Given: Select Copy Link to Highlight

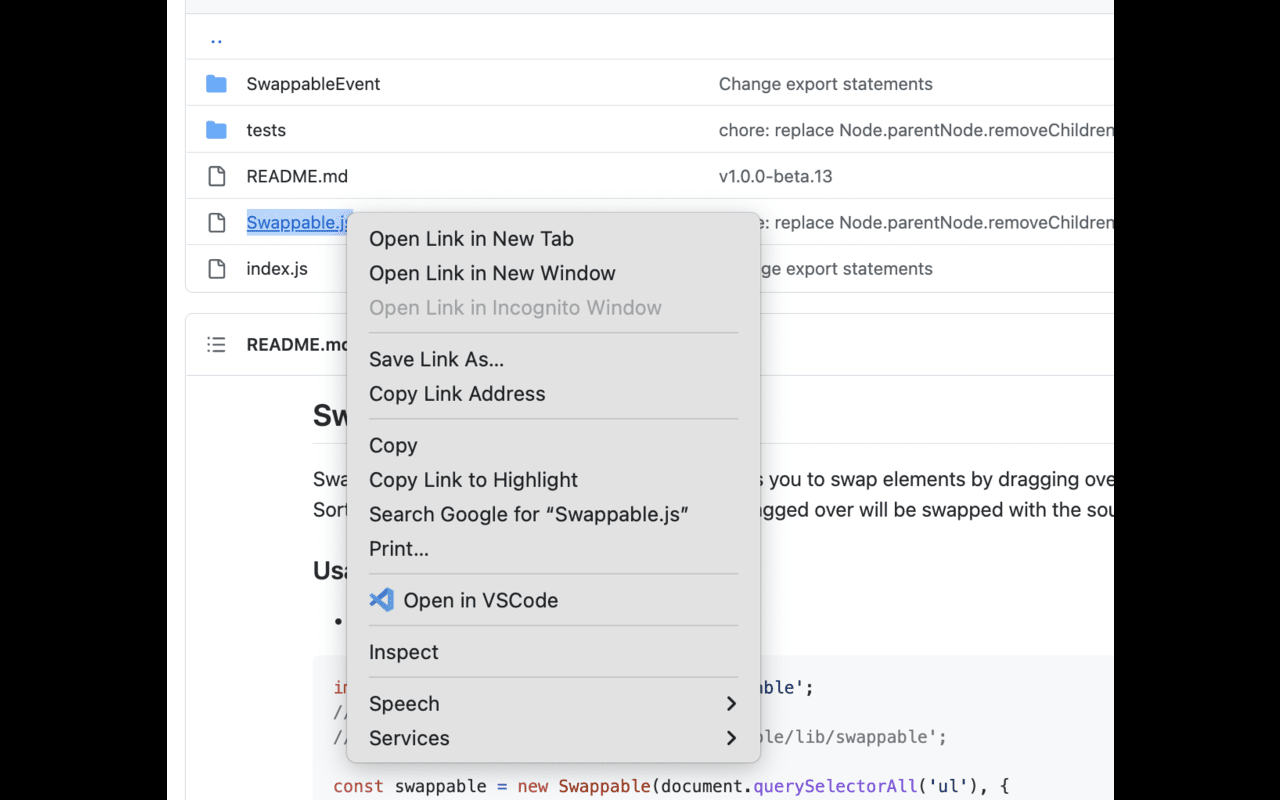Looking at the screenshot, I should tap(473, 479).
